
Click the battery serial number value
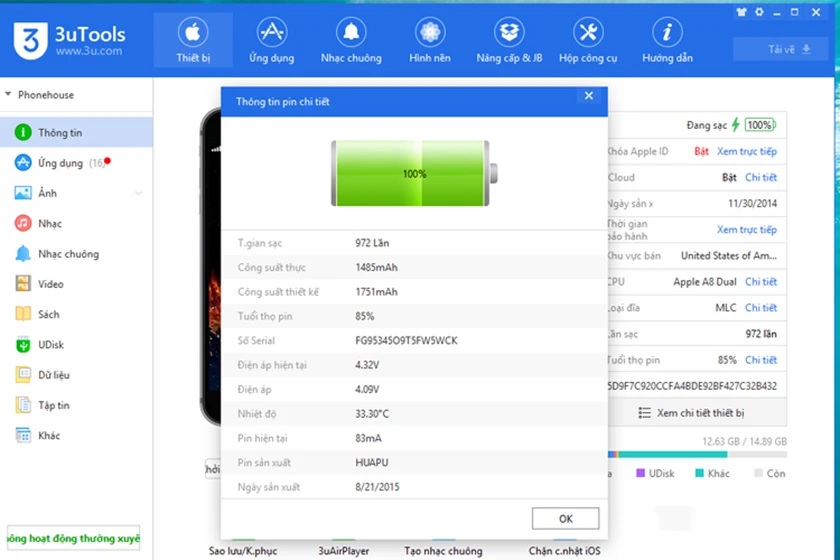click(x=406, y=340)
